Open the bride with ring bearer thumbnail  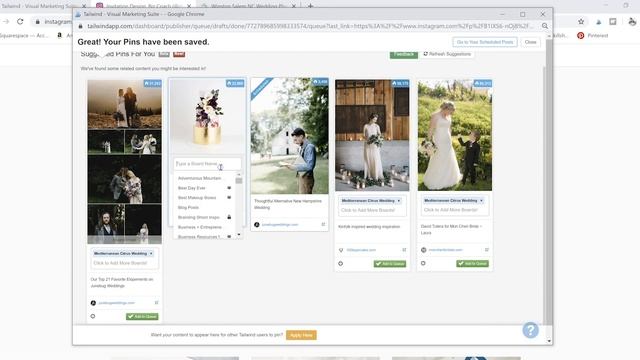tap(455, 135)
